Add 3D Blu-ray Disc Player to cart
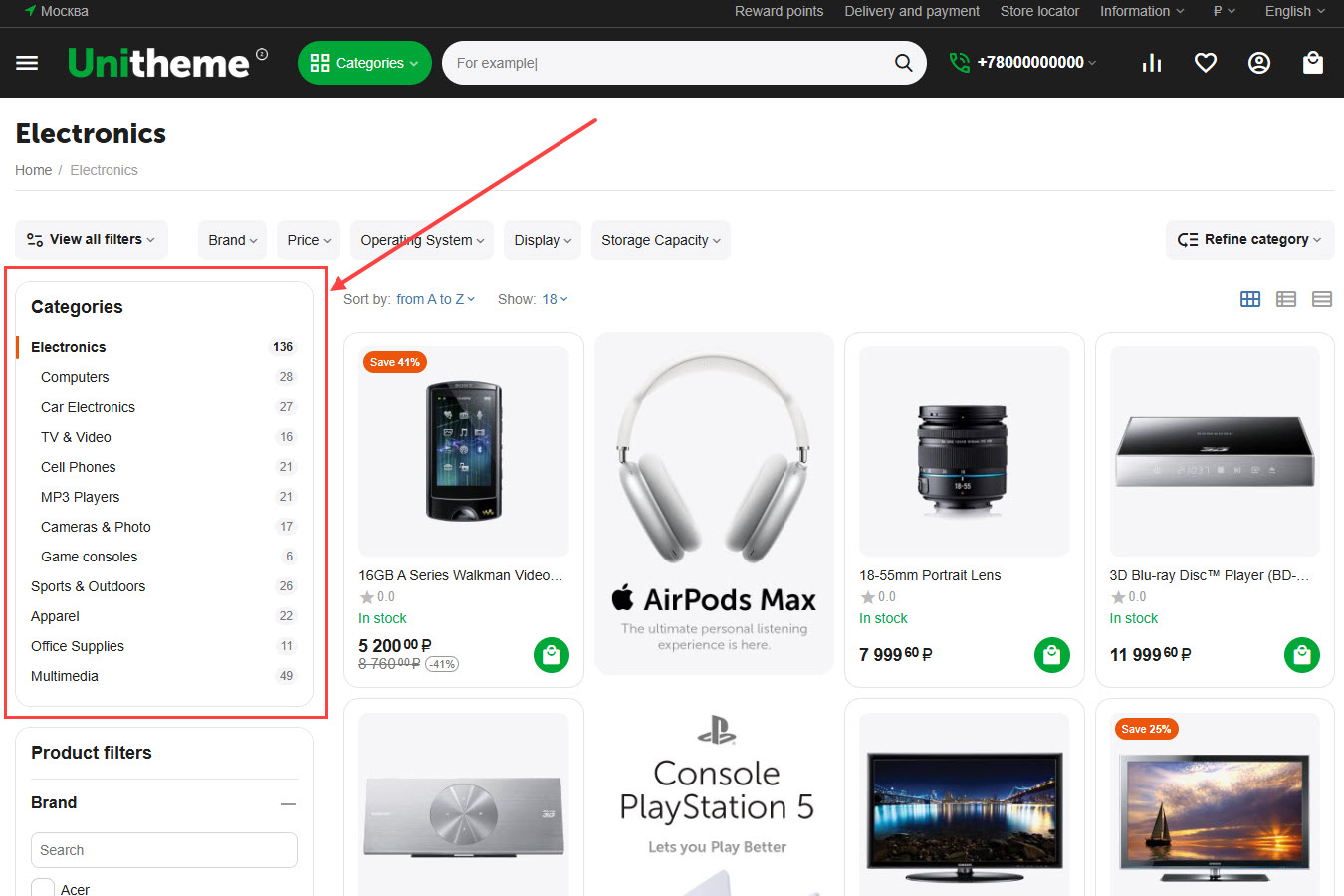Screen dimensions: 1344x896 coord(1302,655)
